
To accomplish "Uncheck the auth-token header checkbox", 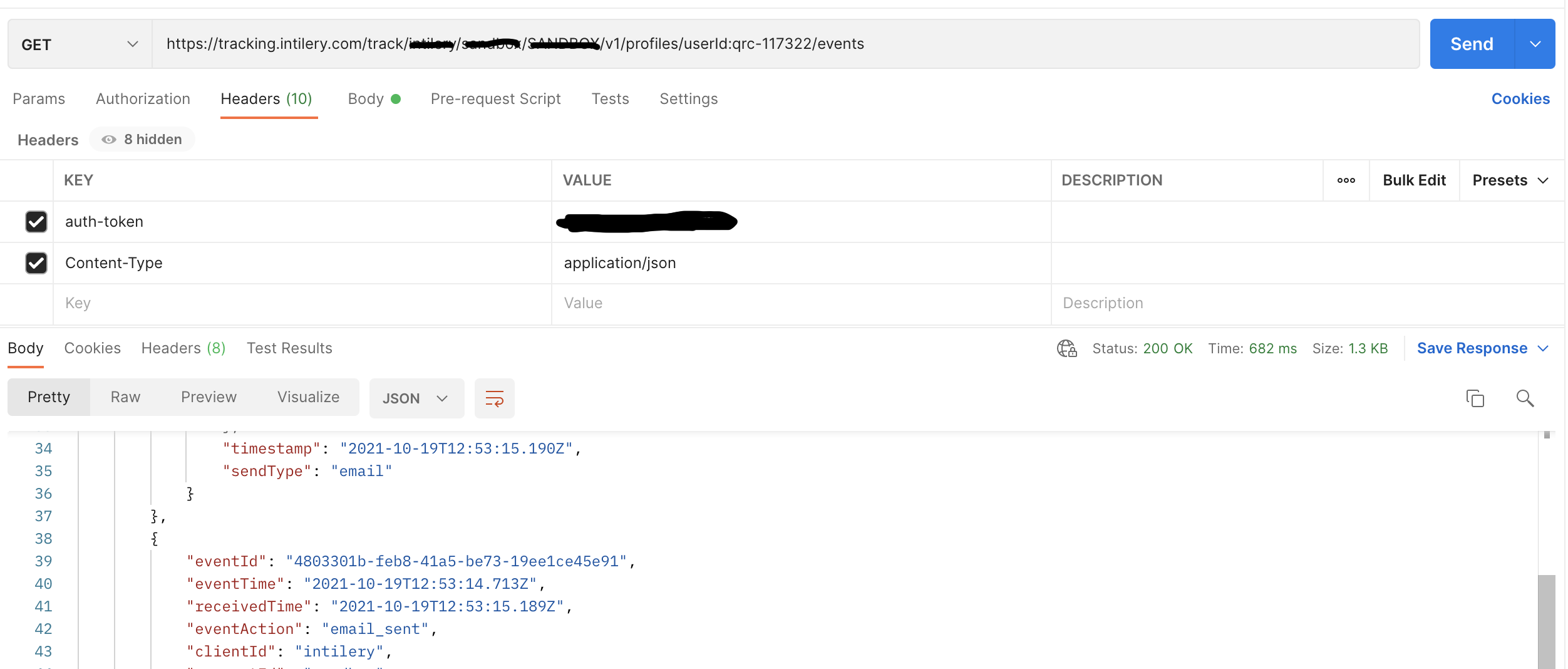I will click(x=36, y=222).
